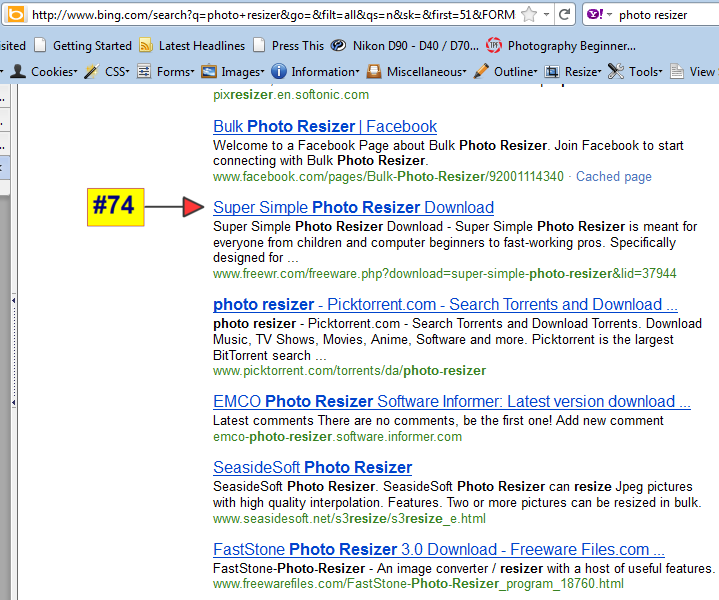
Task: Open SeasideSoft Photo Resizer result
Action: pyautogui.click(x=313, y=467)
